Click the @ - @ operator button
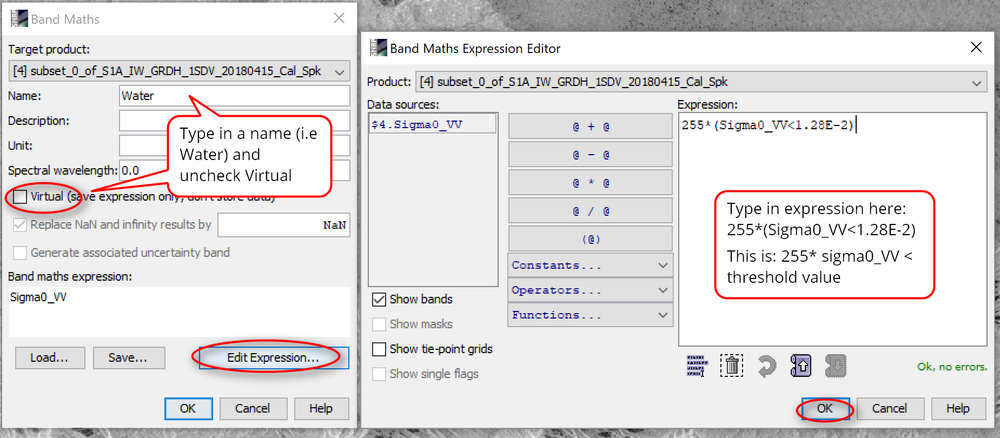The image size is (1000, 438). [x=590, y=154]
